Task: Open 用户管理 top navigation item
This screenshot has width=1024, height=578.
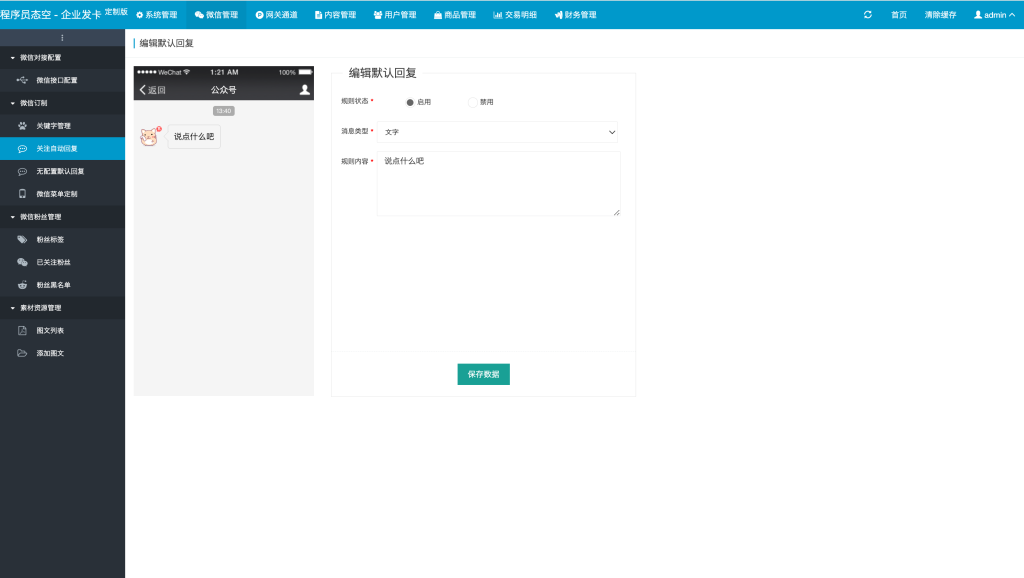Action: click(395, 14)
